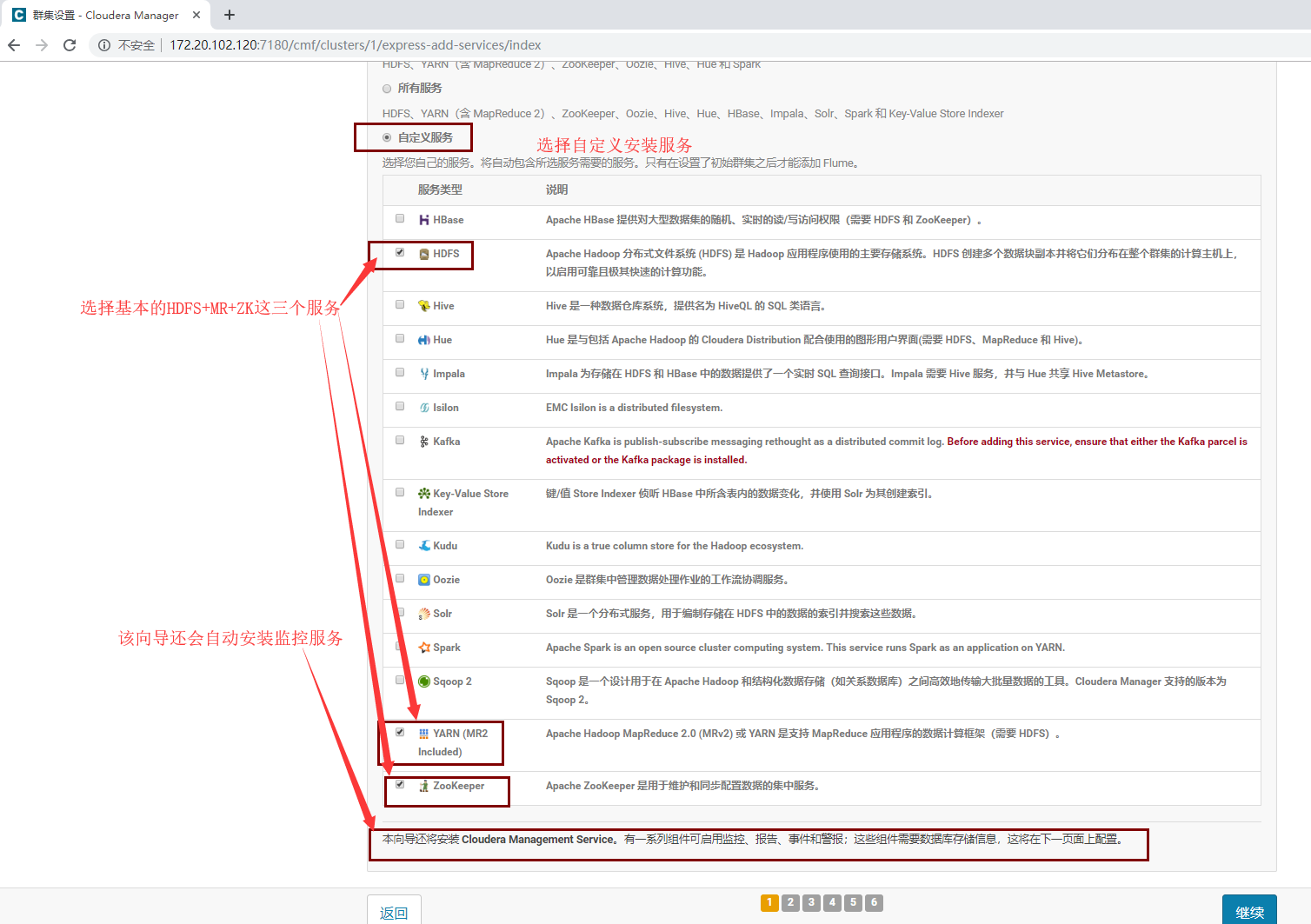Click the 服务类型 column header
Viewport: 1311px width, 924px height.
[440, 189]
